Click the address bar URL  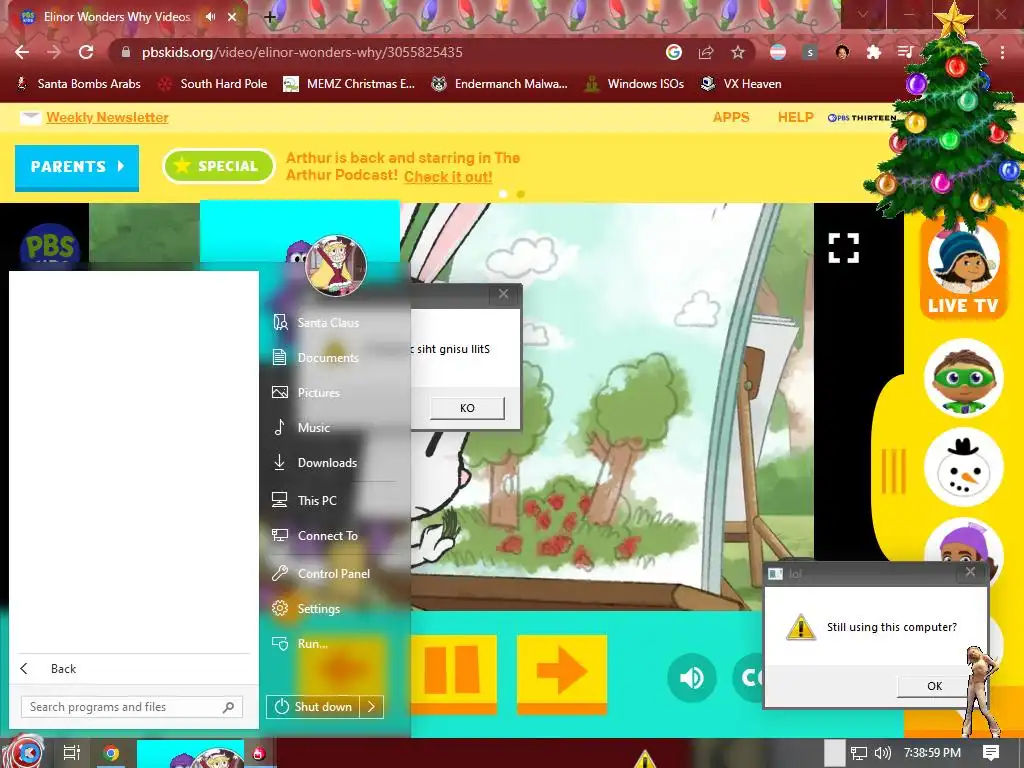(302, 52)
